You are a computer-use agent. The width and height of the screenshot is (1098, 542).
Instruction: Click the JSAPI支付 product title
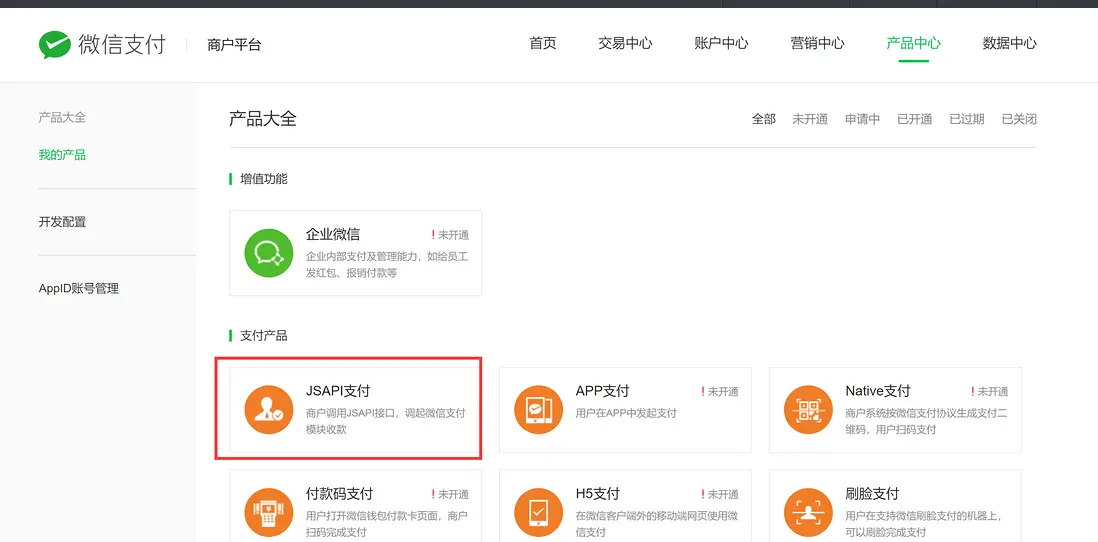[338, 391]
